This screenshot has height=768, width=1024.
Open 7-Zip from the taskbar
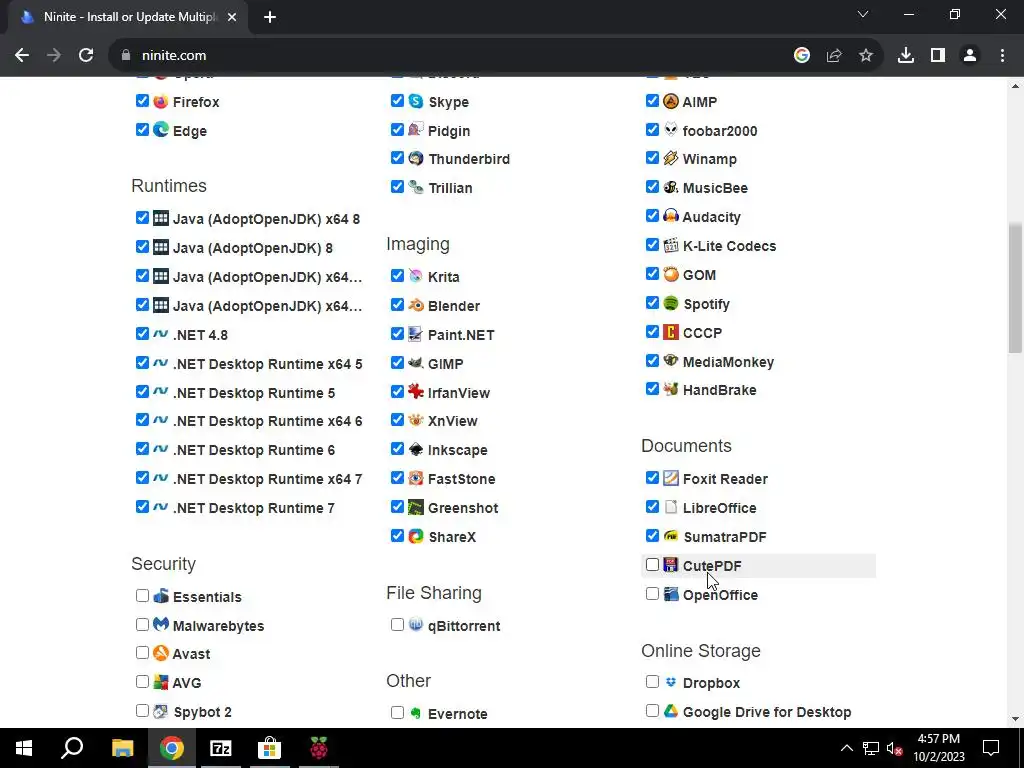pos(221,748)
